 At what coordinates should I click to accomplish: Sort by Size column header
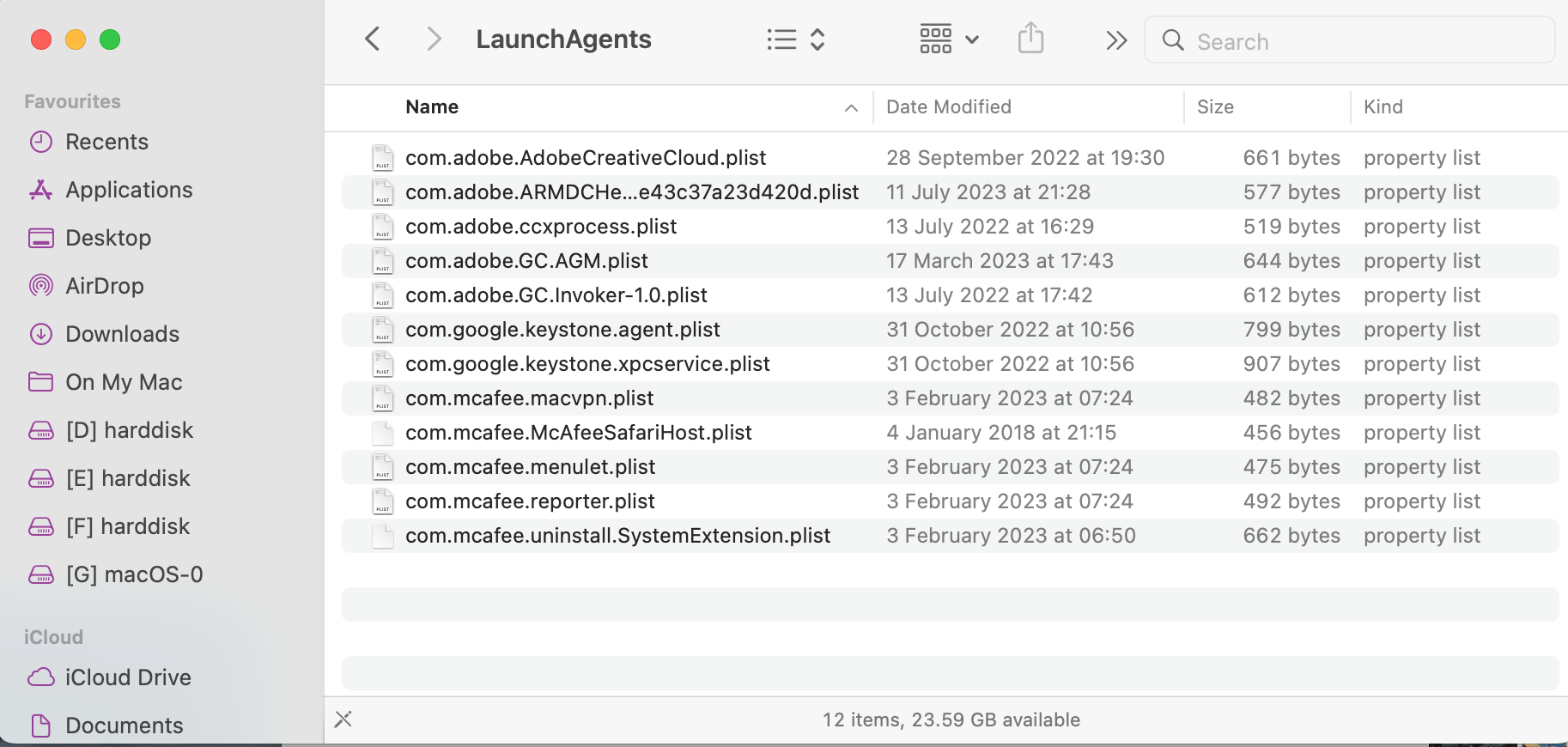[1215, 106]
